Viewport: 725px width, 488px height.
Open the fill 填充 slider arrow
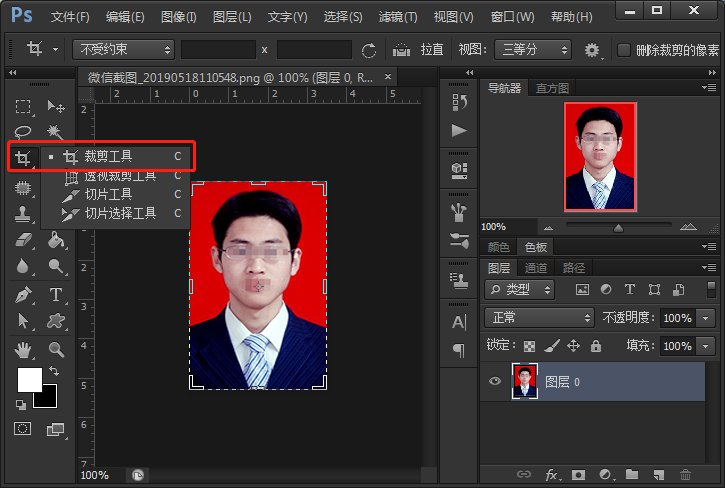pos(706,346)
